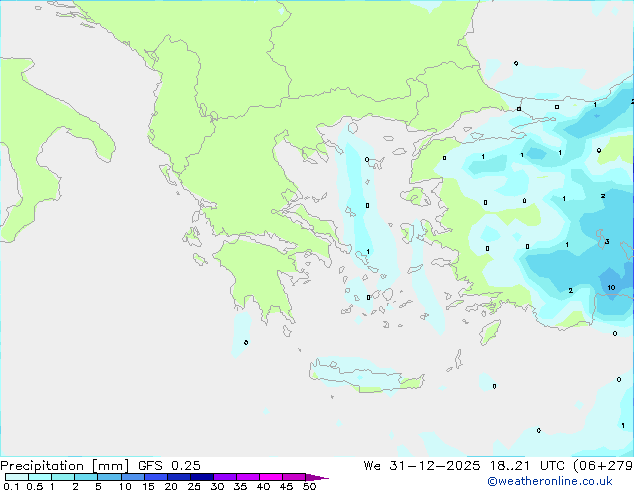Image resolution: width=634 pixels, height=490 pixels.
Task: Click the '0.1' legend scale label
Action: 11,486
